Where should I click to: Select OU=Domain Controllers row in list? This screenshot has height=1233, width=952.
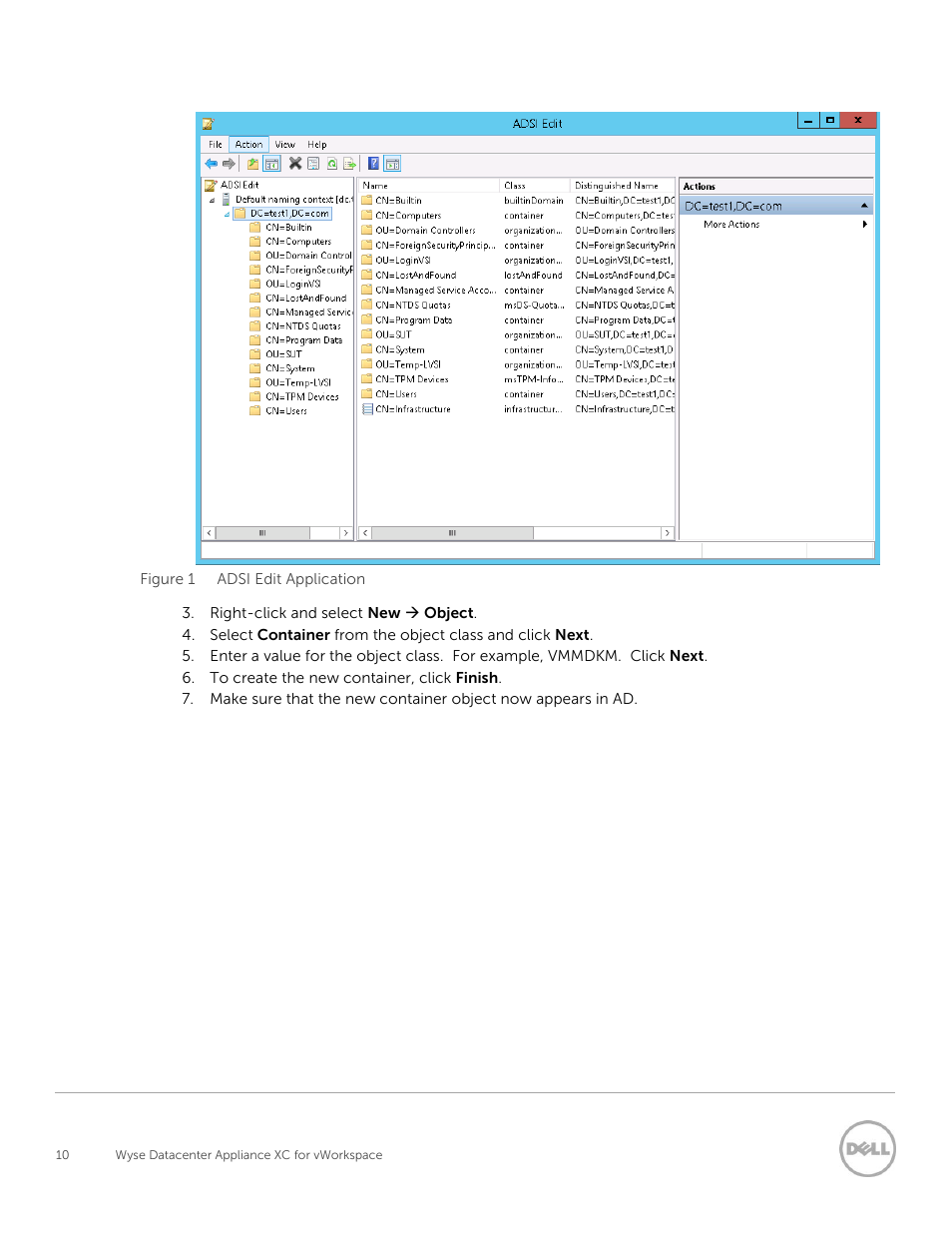[x=517, y=230]
